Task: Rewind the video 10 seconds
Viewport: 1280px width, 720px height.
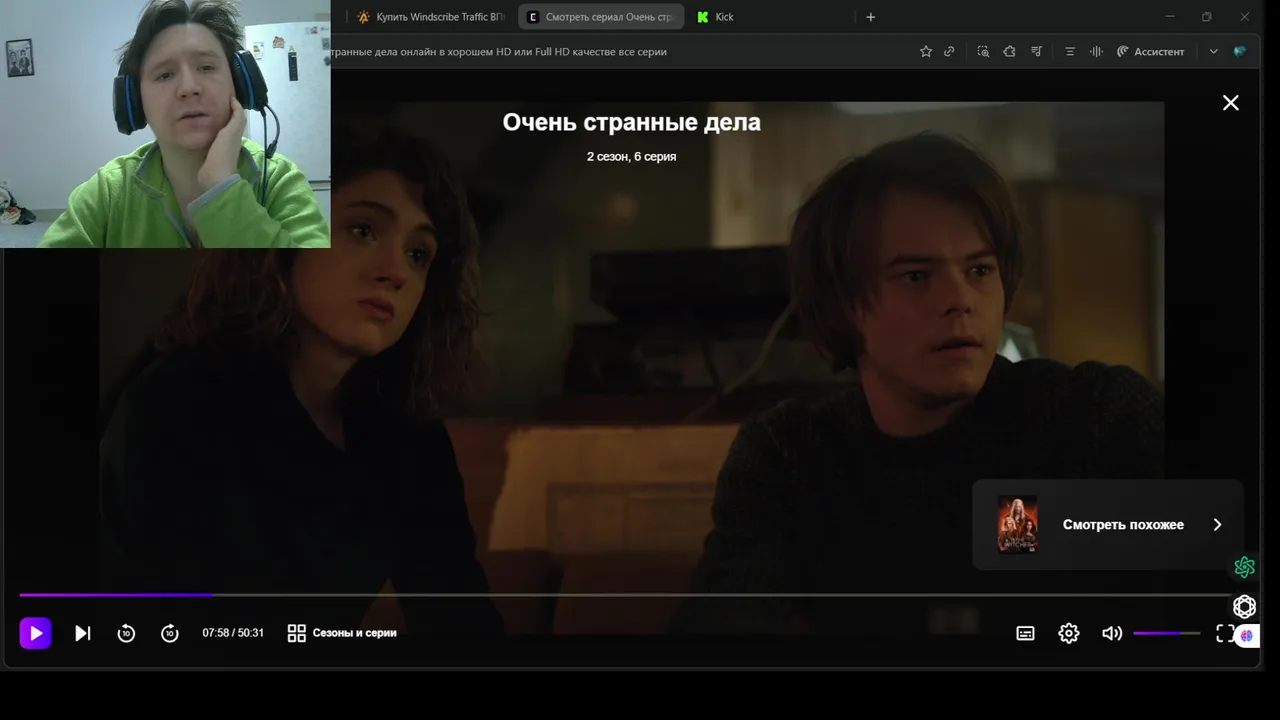Action: coord(126,633)
